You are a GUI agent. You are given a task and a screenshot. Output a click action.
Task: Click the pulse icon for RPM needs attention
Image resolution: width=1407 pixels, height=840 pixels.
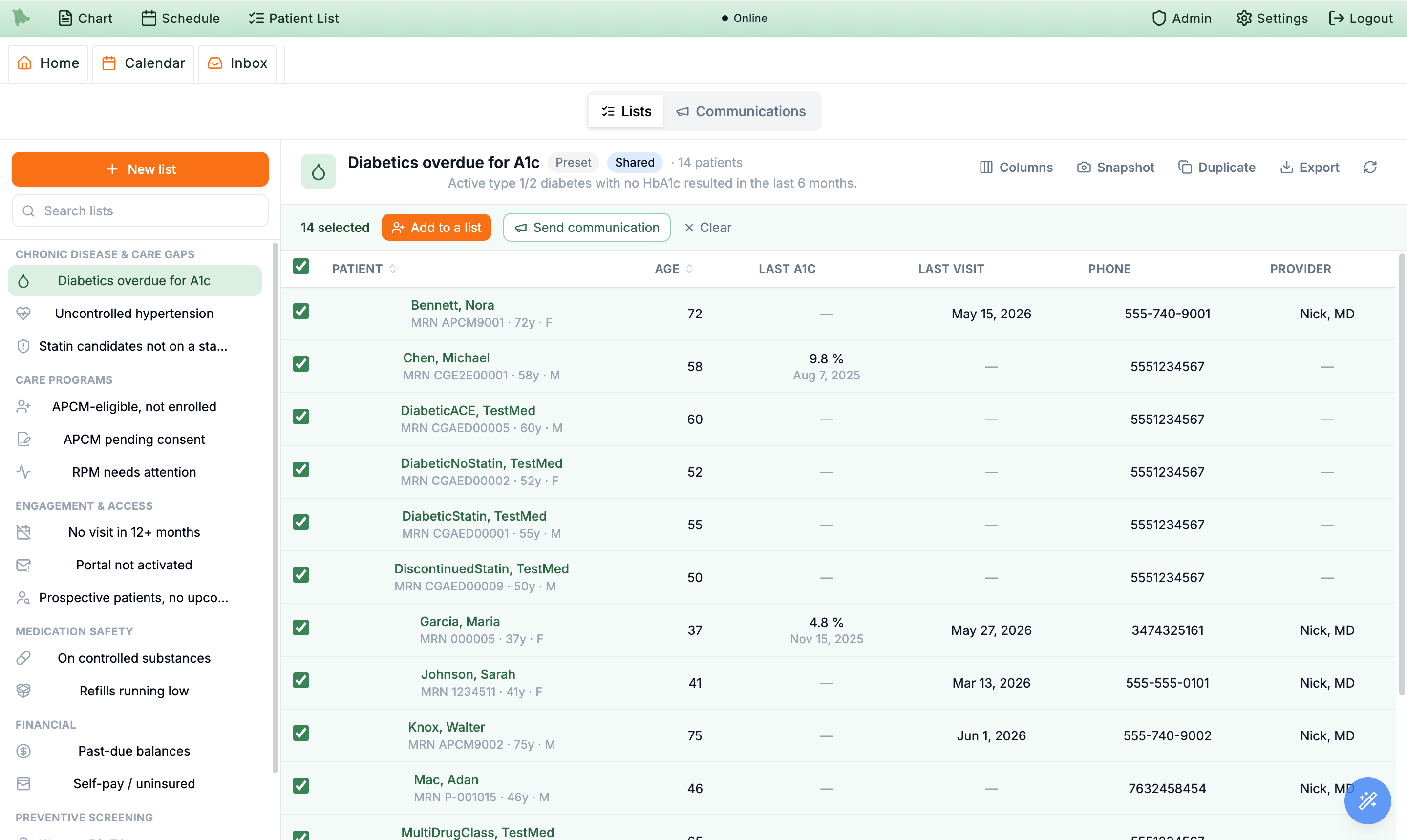[x=23, y=472]
